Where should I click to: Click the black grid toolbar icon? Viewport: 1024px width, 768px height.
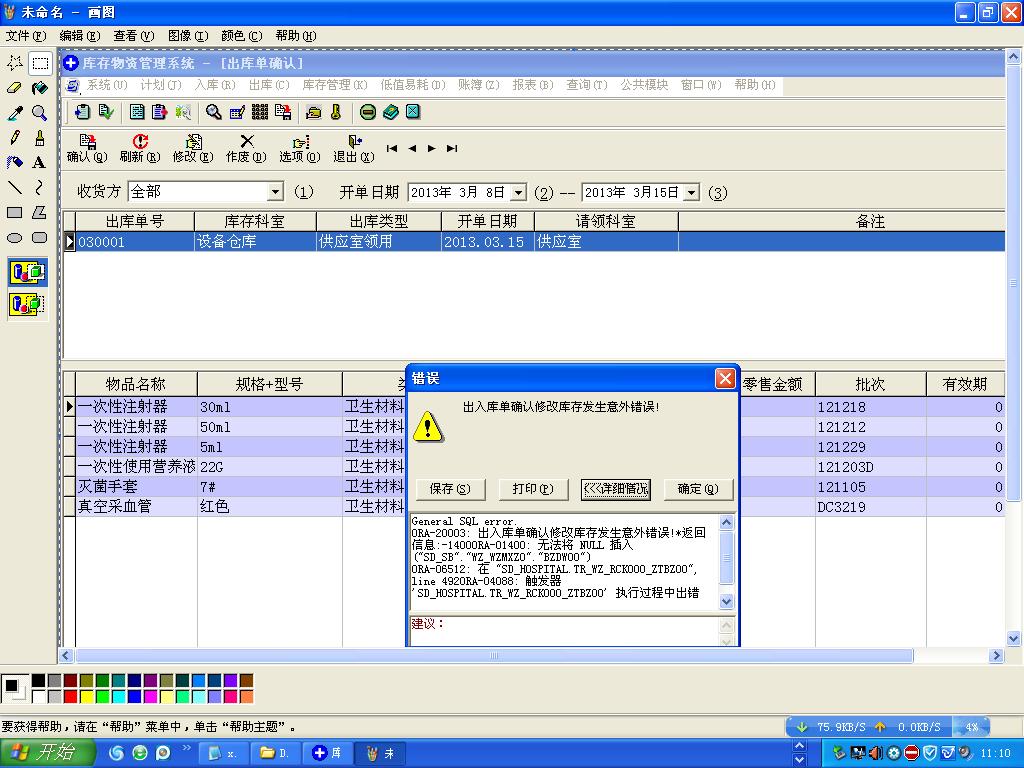coord(260,112)
